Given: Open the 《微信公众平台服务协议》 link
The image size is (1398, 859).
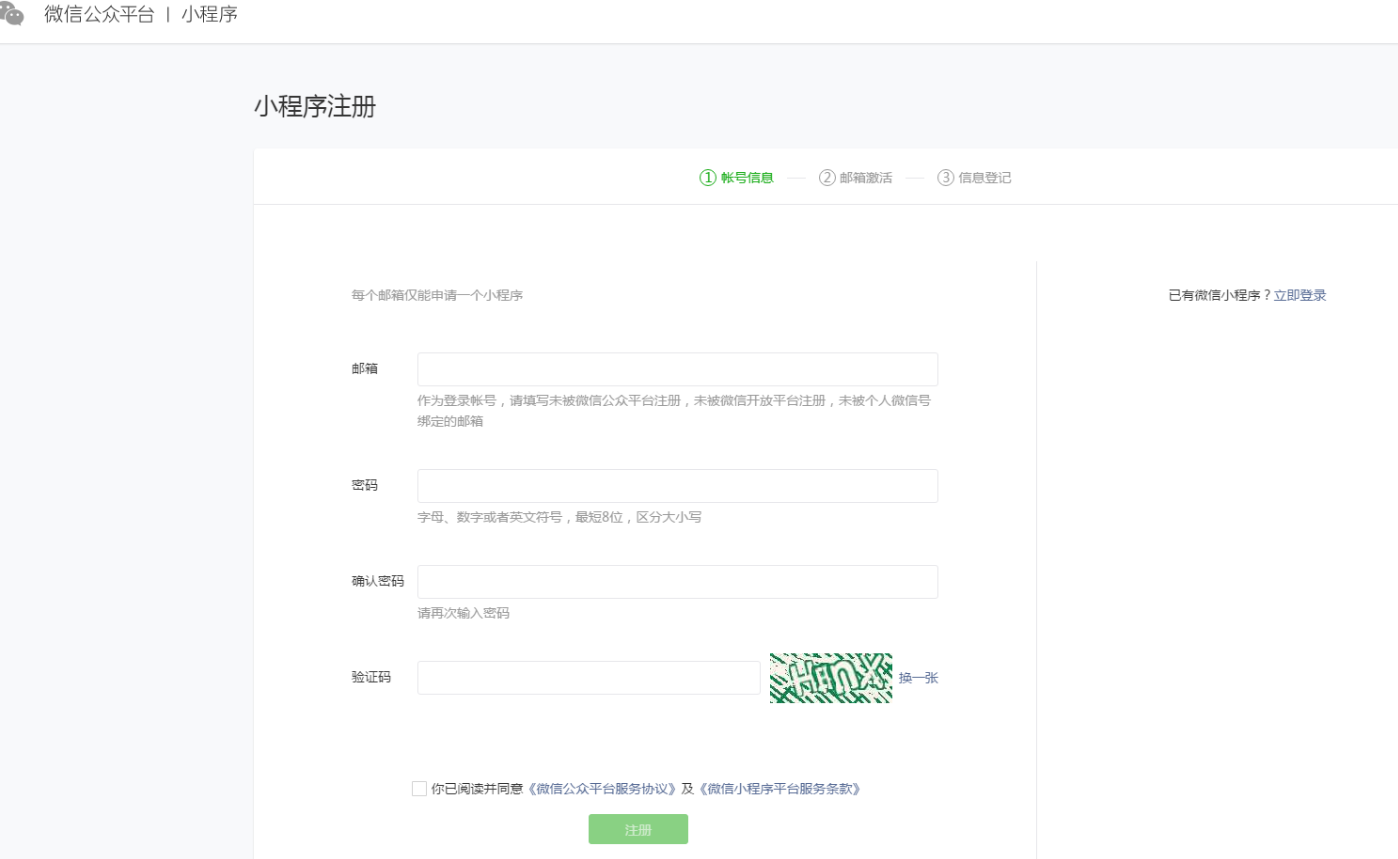Looking at the screenshot, I should tap(601, 789).
